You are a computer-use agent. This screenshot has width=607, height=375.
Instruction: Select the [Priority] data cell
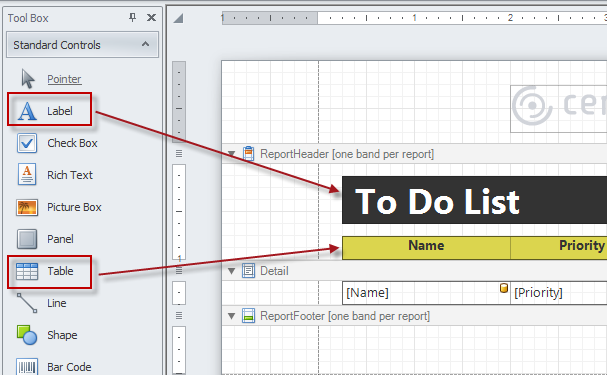tap(559, 293)
